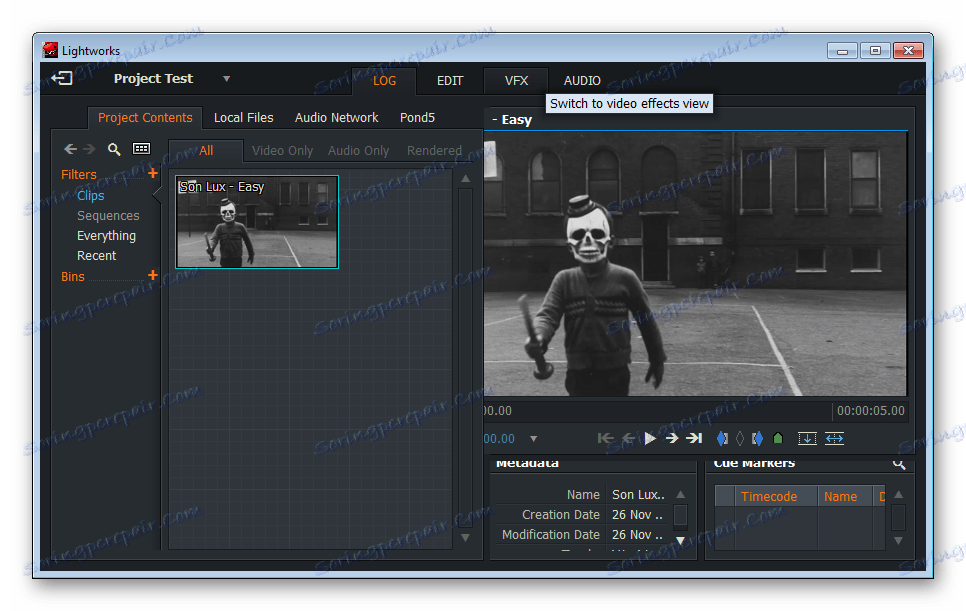Mark the out point on the clip

click(757, 438)
